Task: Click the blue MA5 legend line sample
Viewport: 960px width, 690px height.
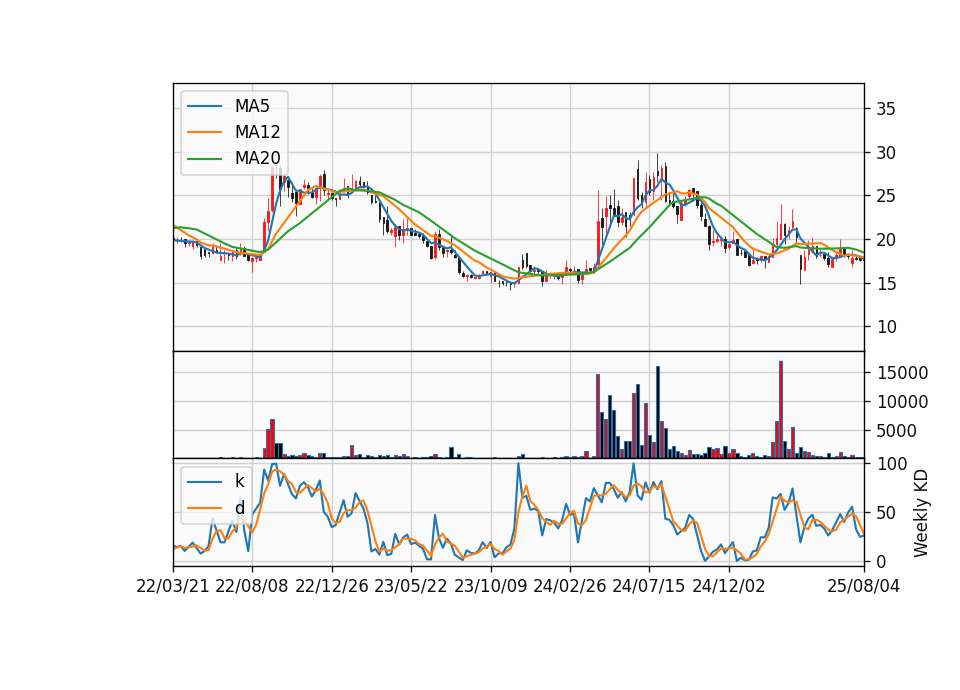Action: [204, 107]
